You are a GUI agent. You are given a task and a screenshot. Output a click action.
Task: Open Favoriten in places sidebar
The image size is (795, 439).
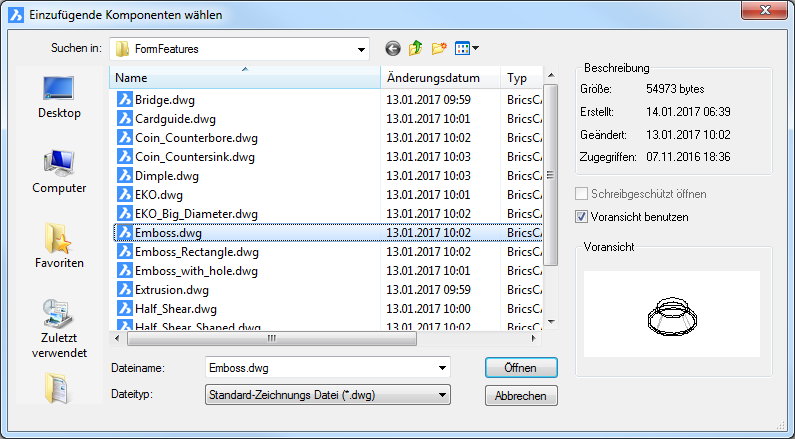(x=59, y=246)
